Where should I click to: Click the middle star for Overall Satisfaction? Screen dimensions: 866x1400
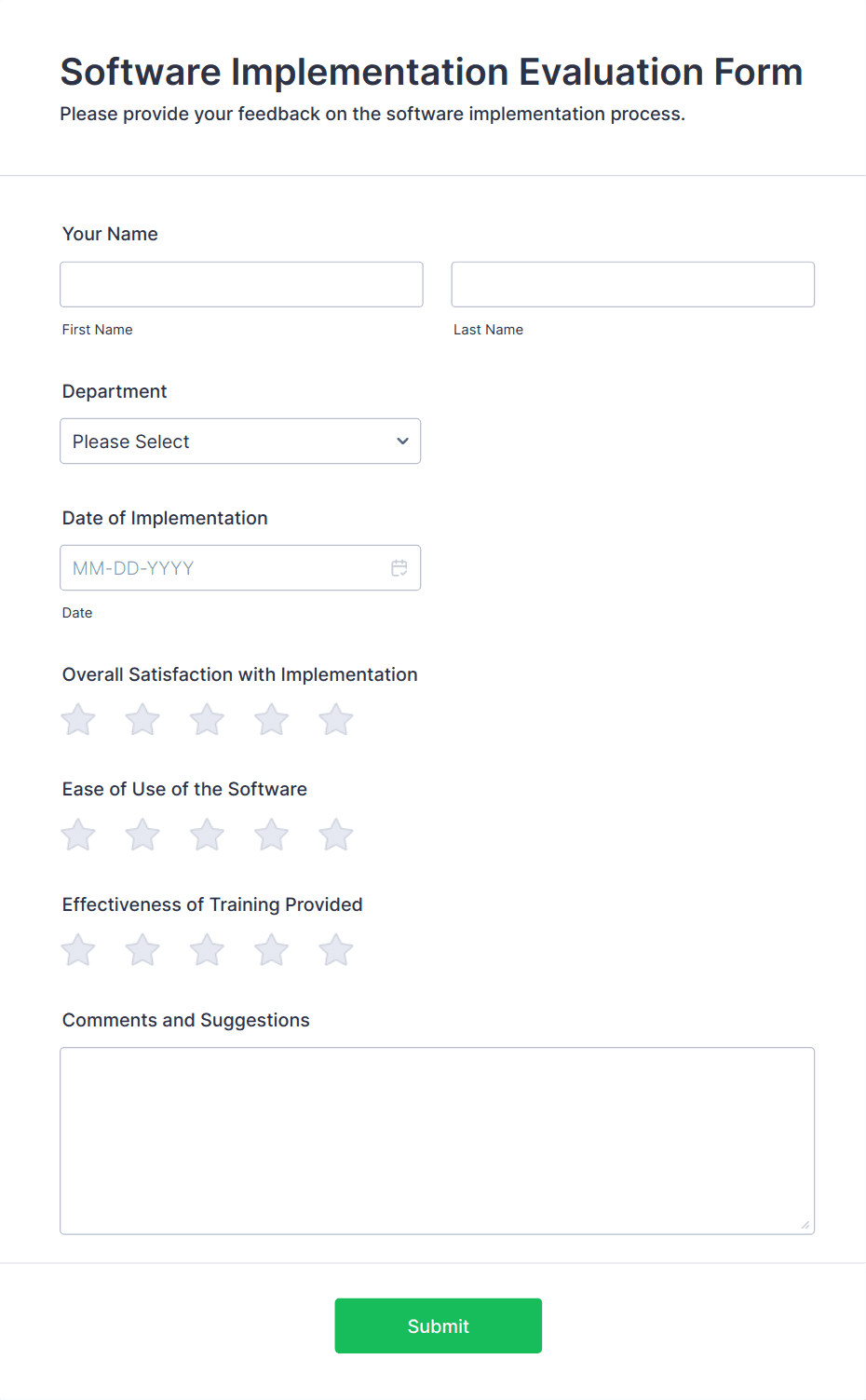(x=207, y=719)
